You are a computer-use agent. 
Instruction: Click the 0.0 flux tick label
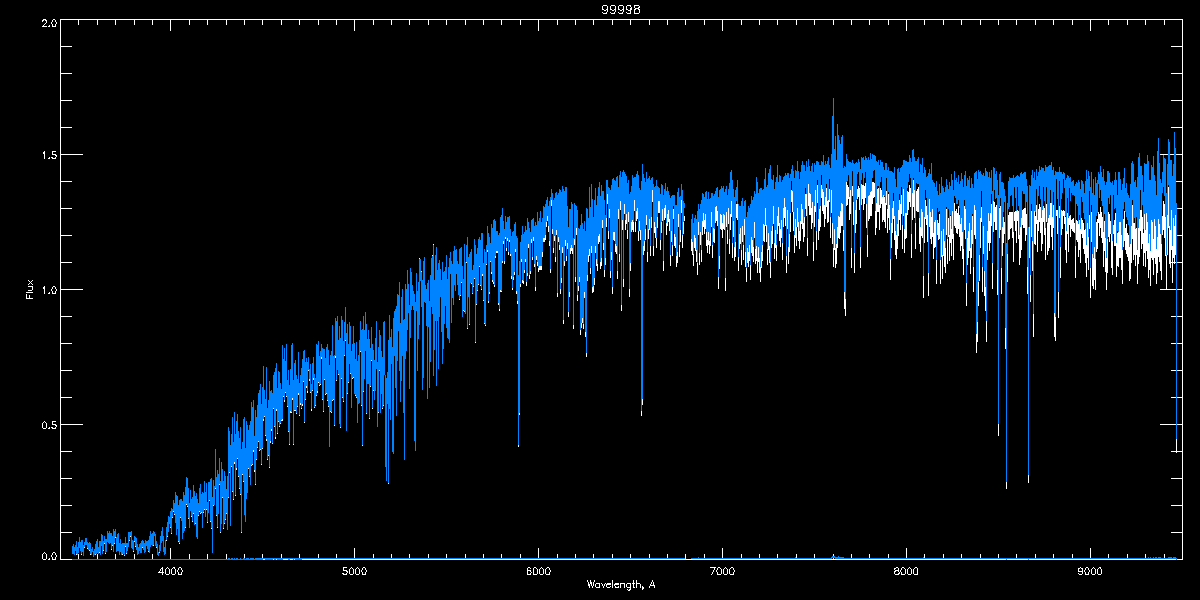click(47, 555)
